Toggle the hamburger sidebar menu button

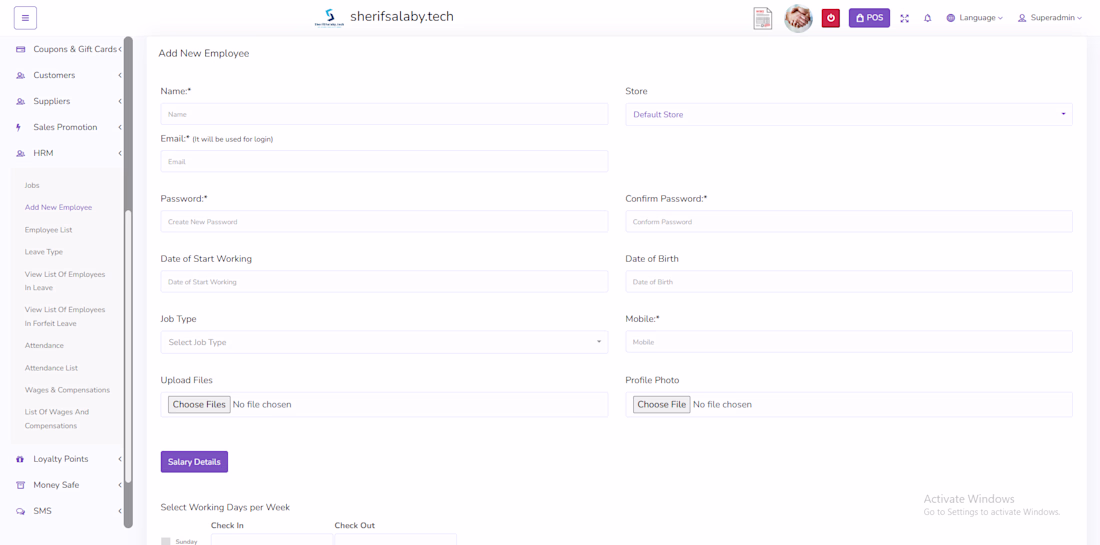(x=25, y=18)
